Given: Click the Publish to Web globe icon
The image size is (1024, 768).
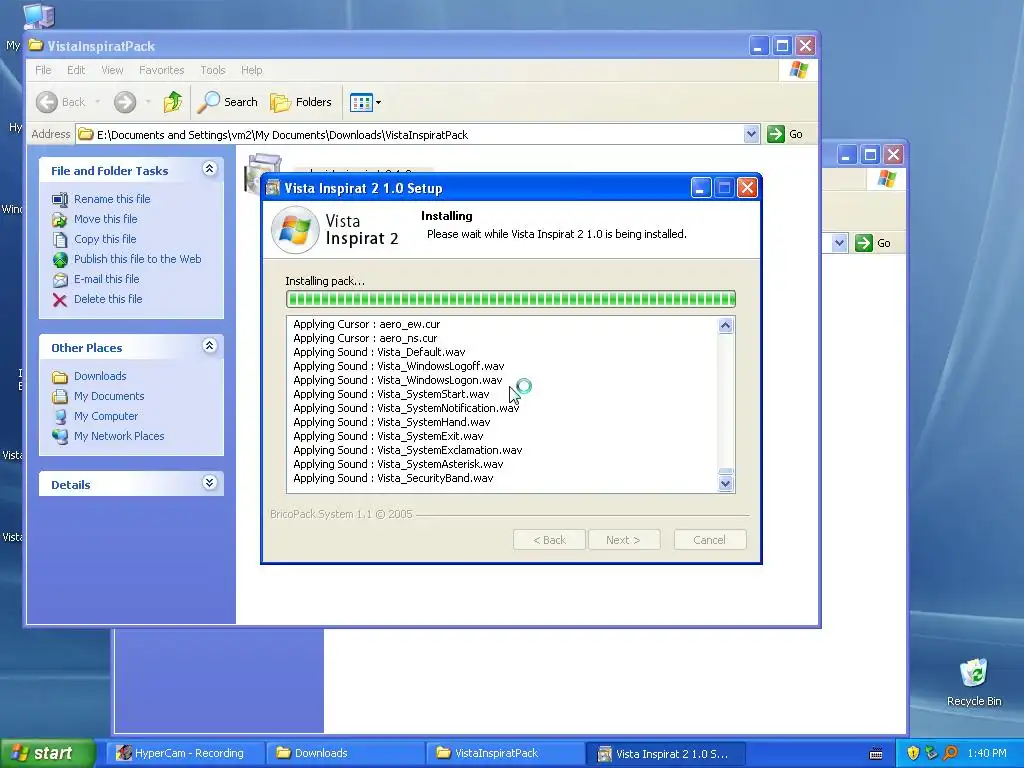Looking at the screenshot, I should [59, 260].
